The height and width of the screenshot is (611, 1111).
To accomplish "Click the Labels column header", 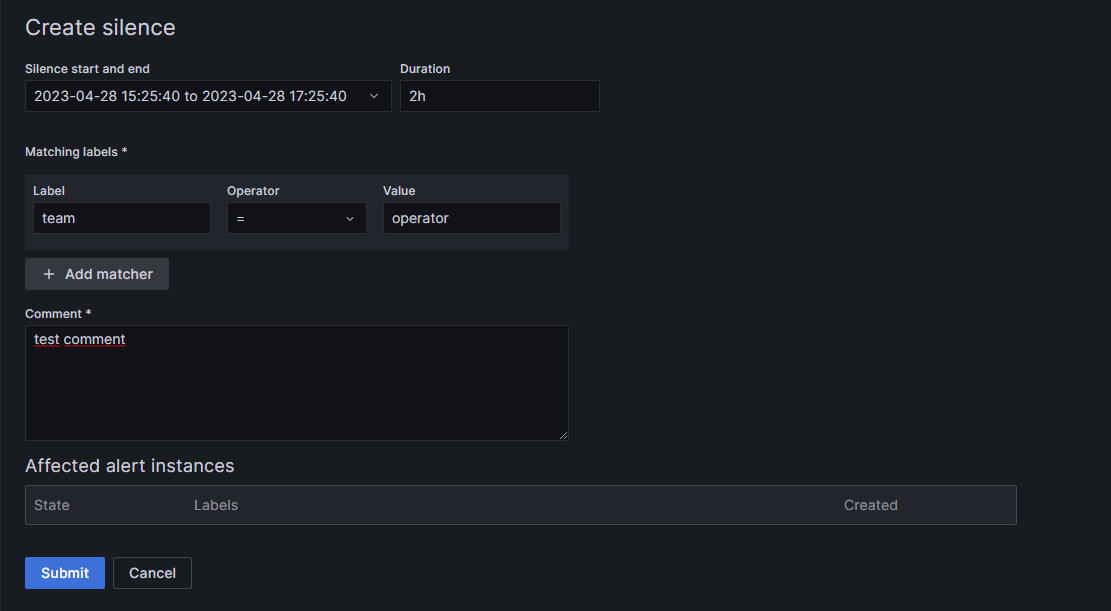I will pos(216,505).
